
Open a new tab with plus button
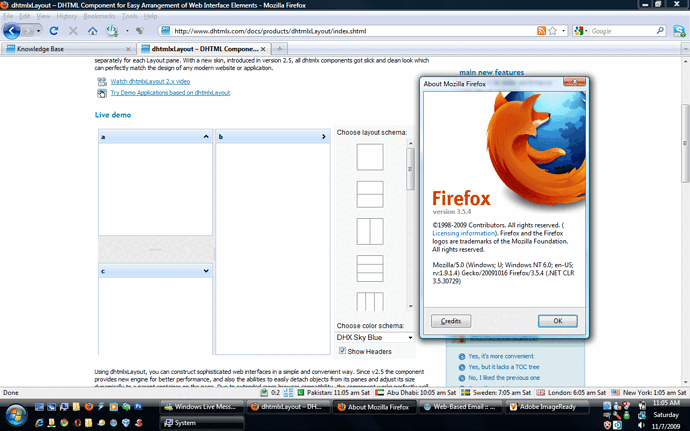[x=279, y=49]
